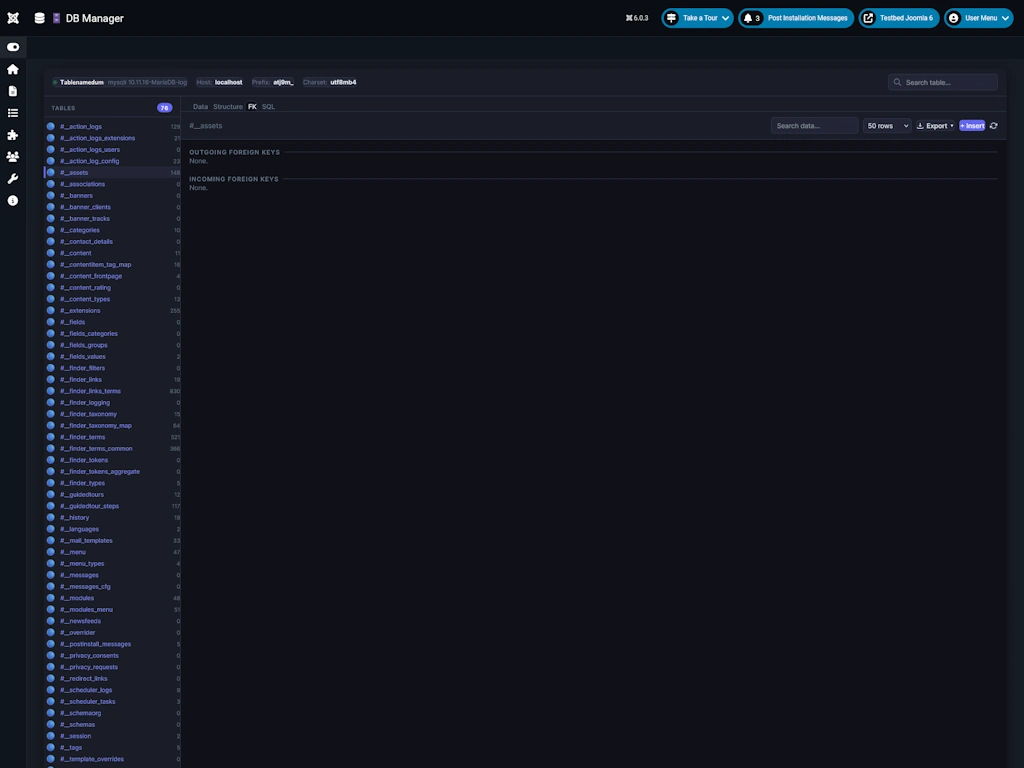1024x768 pixels.
Task: Select the #__guidedtour_steps table
Action: tap(112, 506)
